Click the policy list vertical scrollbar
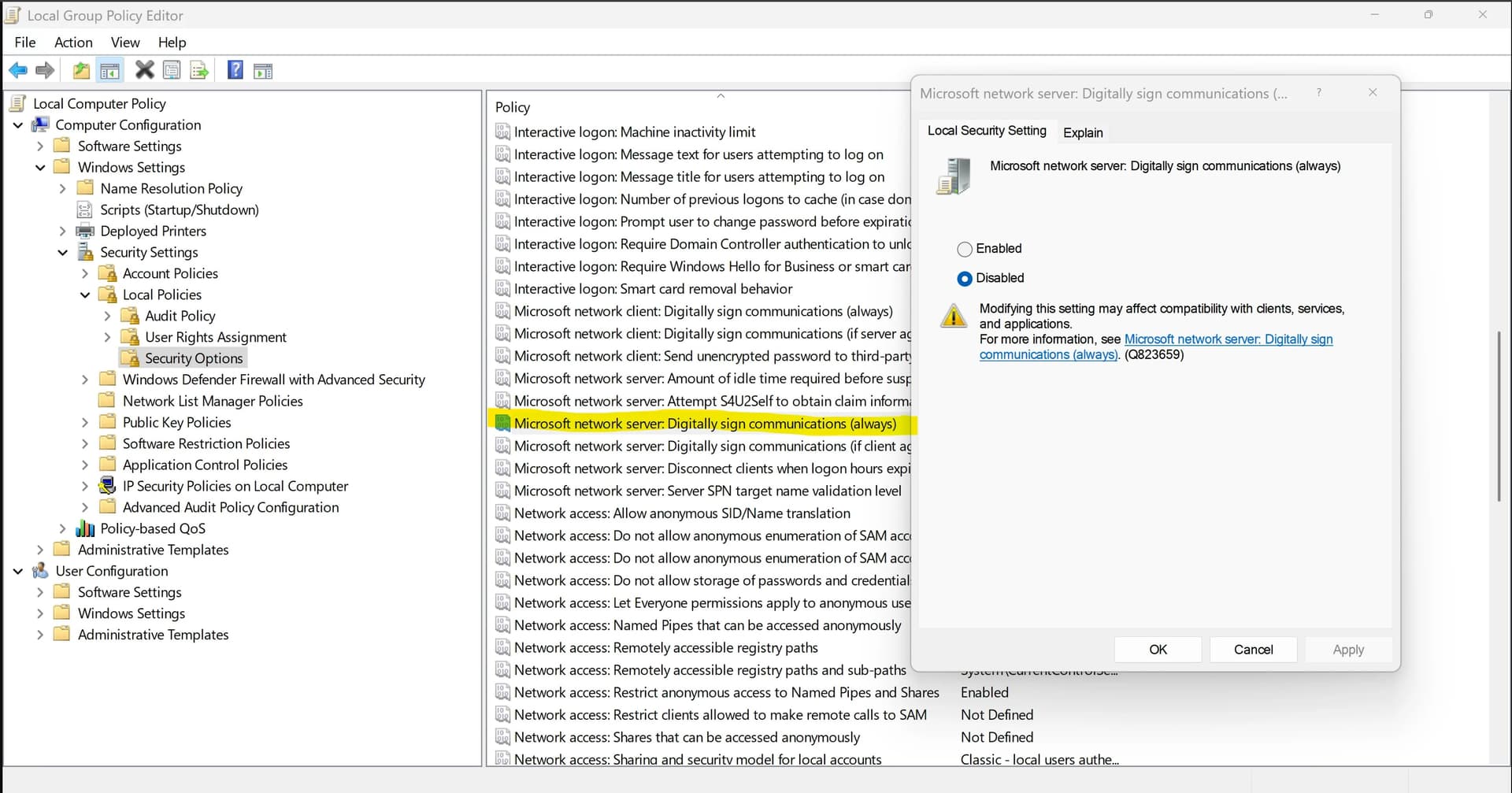The width and height of the screenshot is (1512, 793). [x=1499, y=417]
